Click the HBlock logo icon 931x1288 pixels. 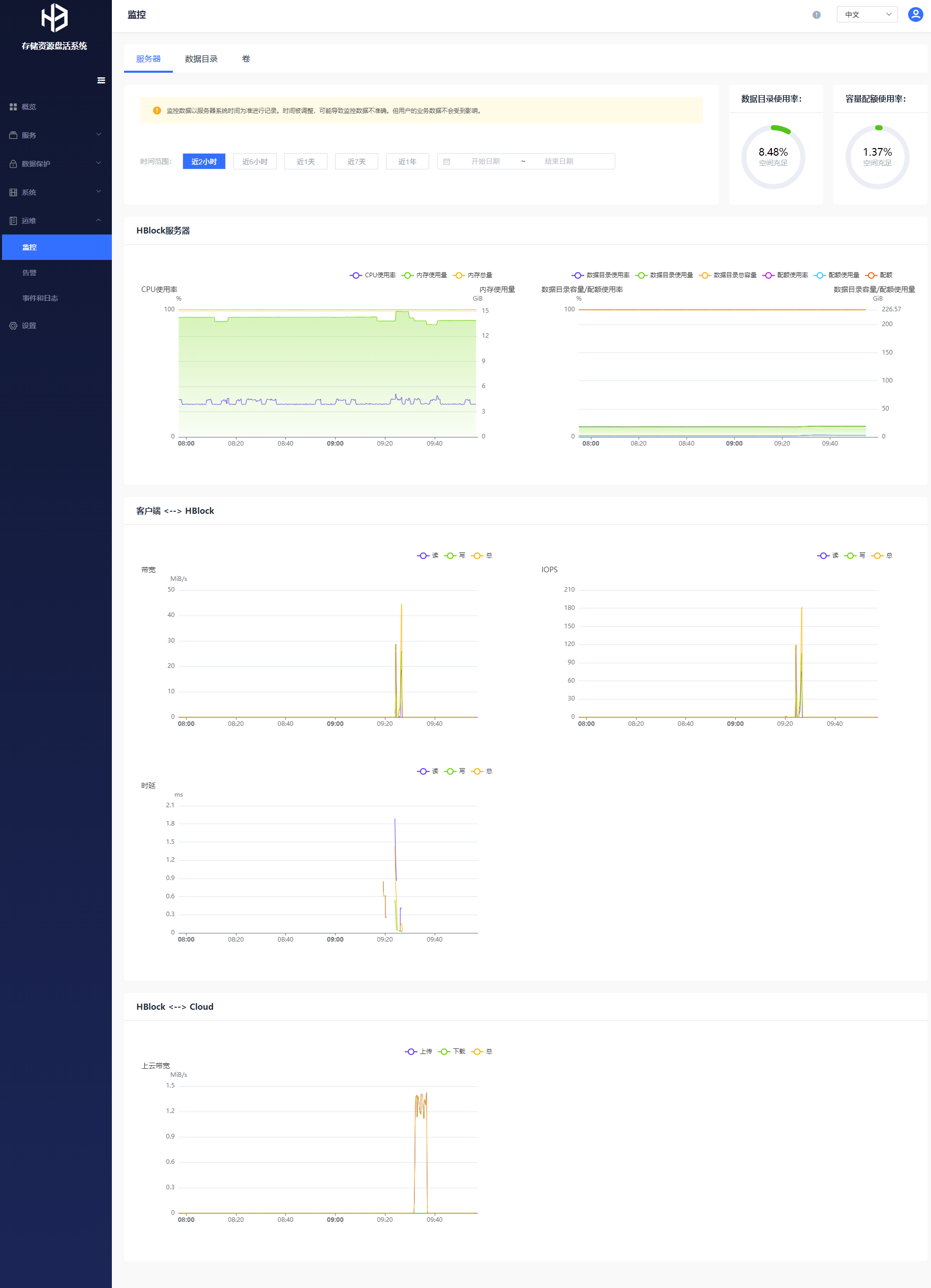click(54, 18)
